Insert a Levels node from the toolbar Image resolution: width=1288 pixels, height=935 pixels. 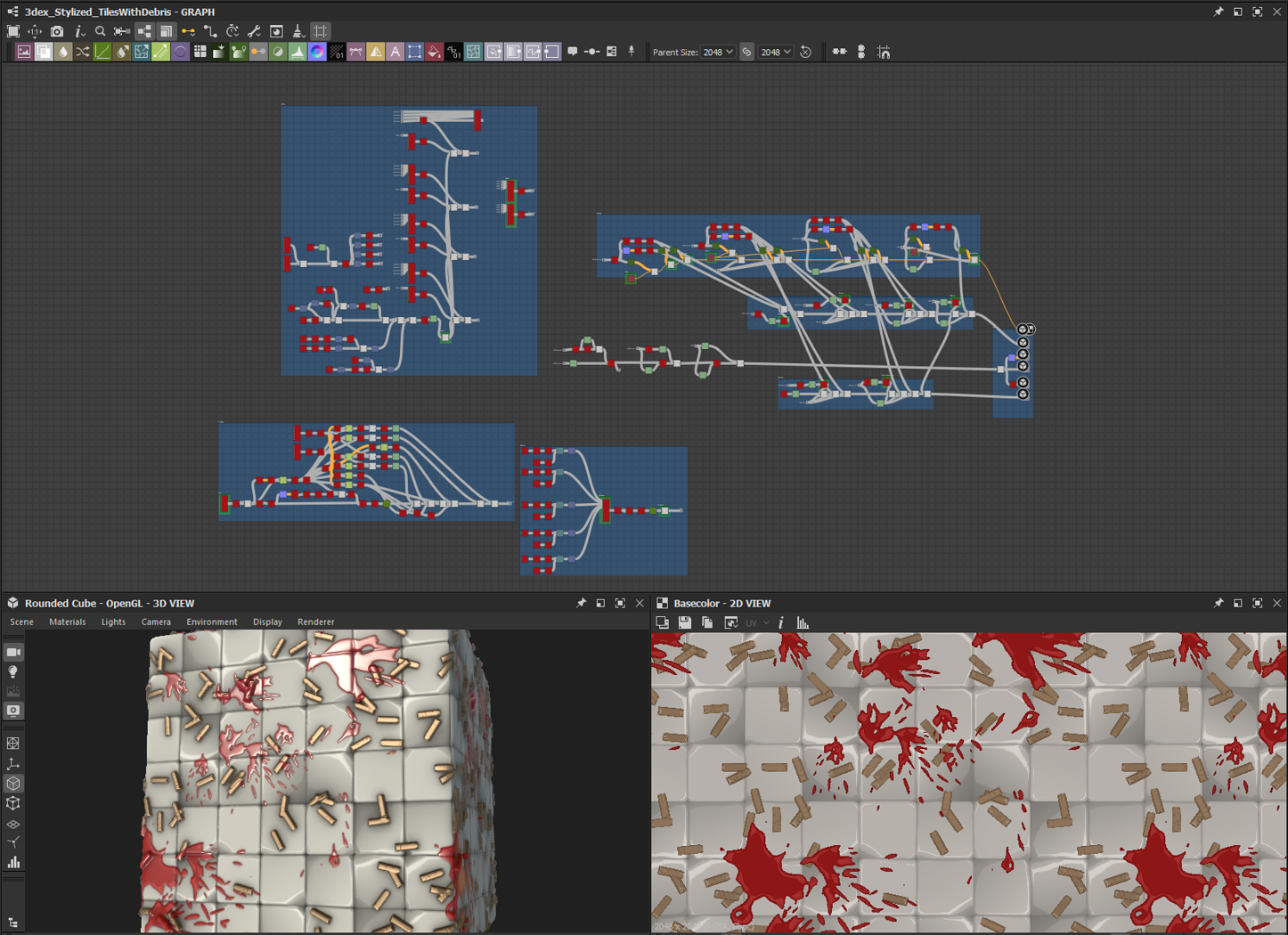pos(298,53)
